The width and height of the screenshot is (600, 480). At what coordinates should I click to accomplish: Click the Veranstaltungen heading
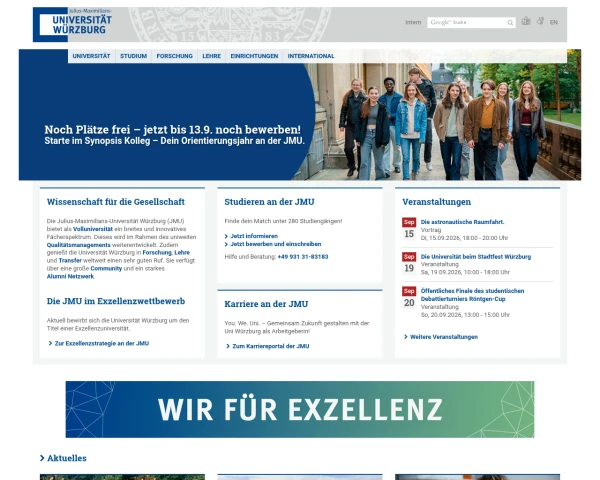(436, 202)
